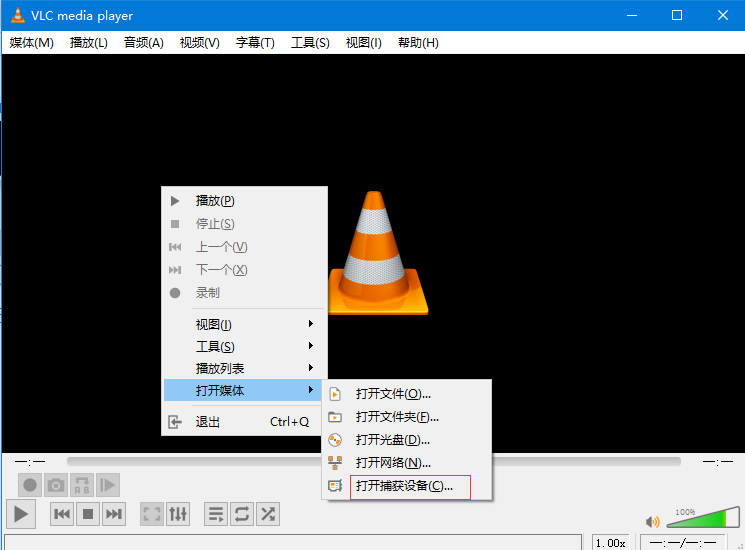Image resolution: width=745 pixels, height=550 pixels.
Task: Open the 字幕(T) menu
Action: click(x=255, y=43)
